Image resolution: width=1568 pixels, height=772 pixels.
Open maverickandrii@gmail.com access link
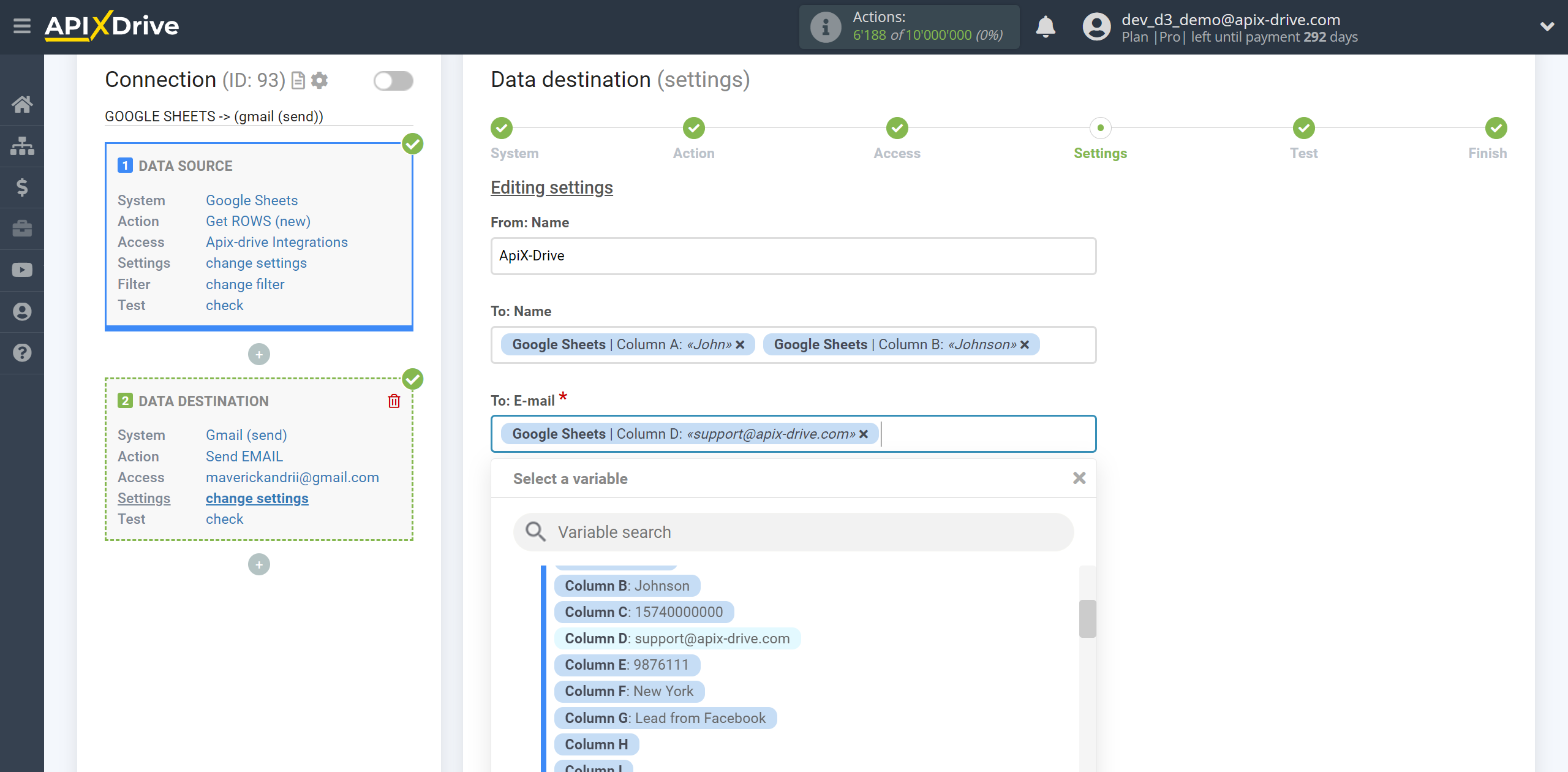pyautogui.click(x=292, y=477)
